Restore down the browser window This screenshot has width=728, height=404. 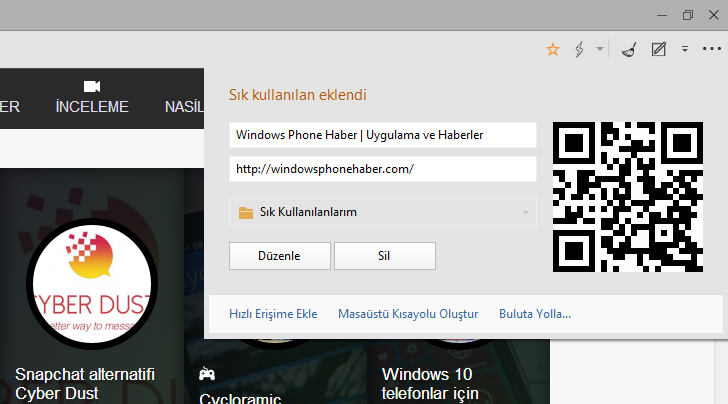coord(688,15)
